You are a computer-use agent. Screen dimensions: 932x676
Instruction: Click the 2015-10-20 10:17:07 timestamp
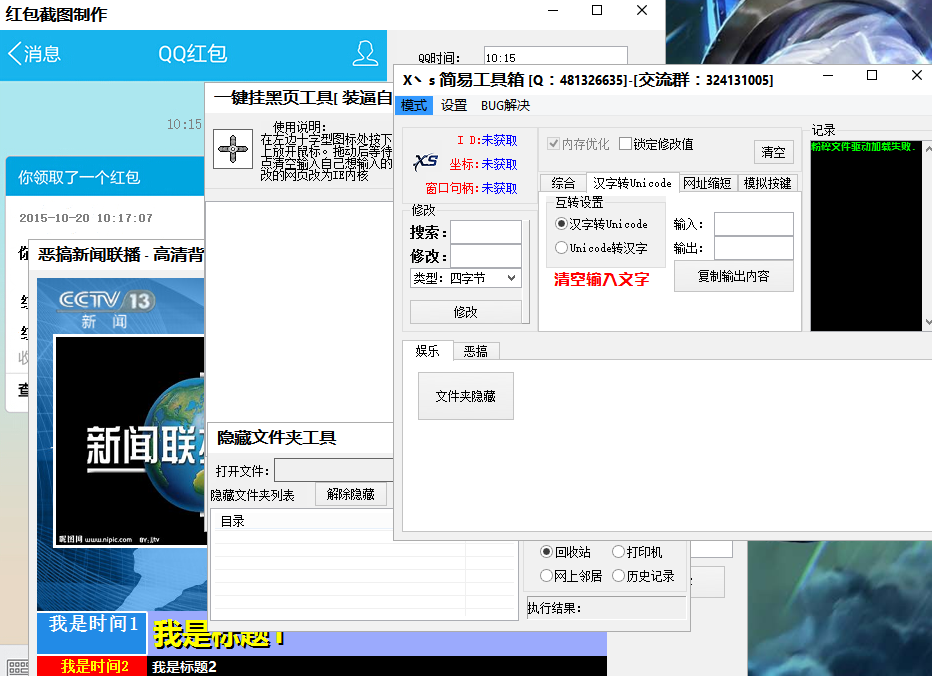point(86,218)
